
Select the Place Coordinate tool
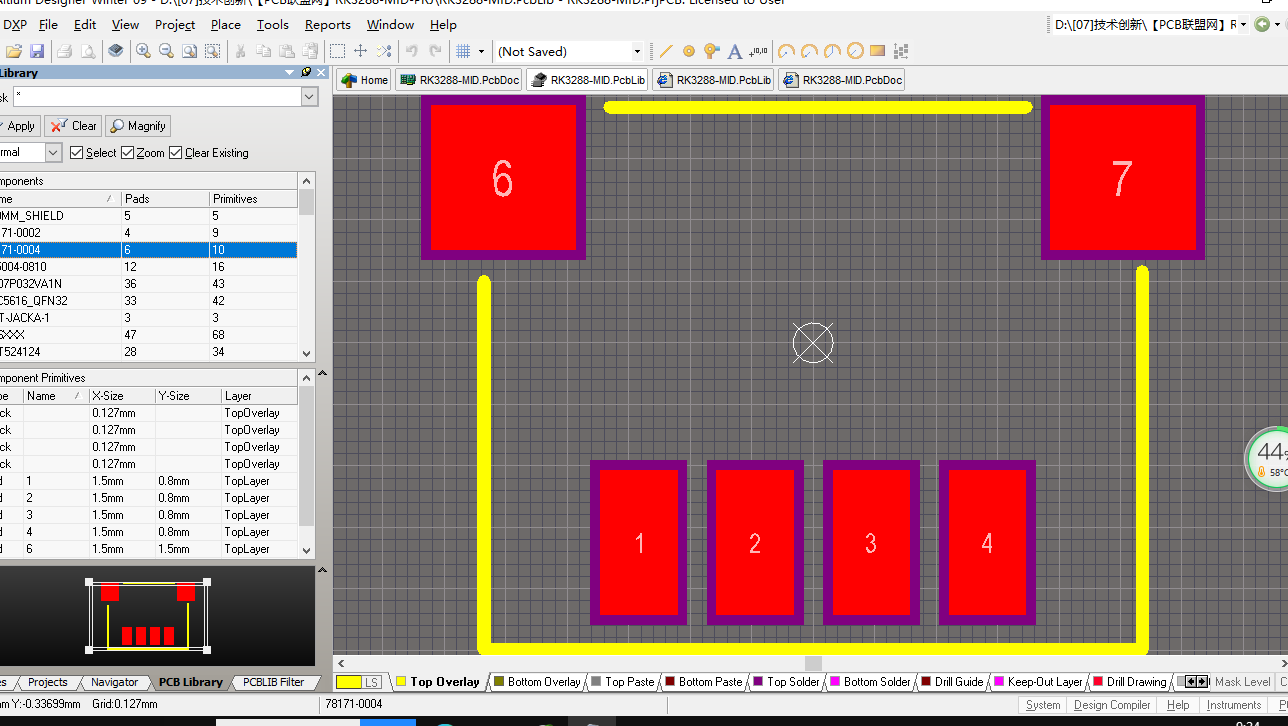(758, 51)
